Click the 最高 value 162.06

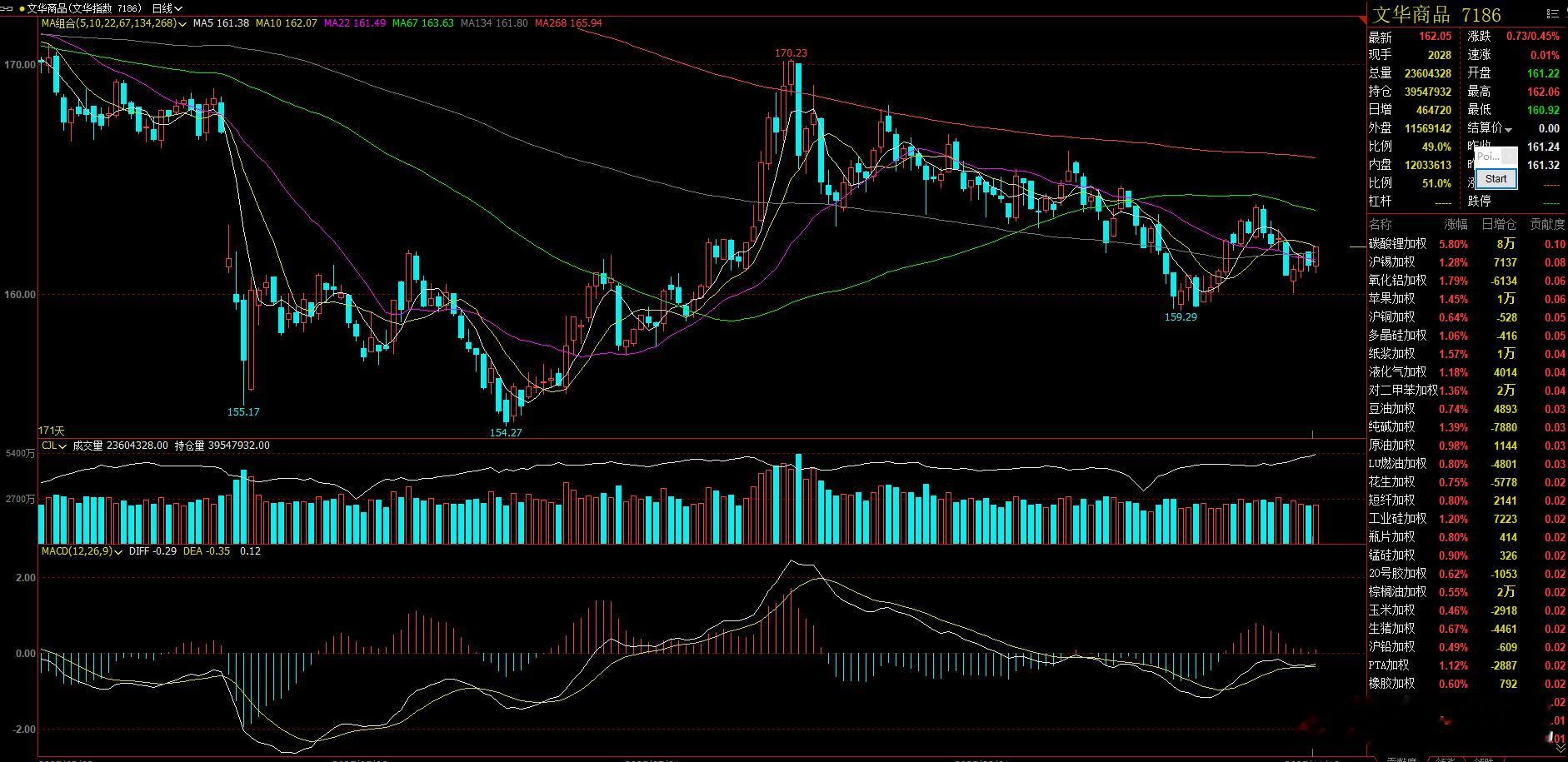1543,92
